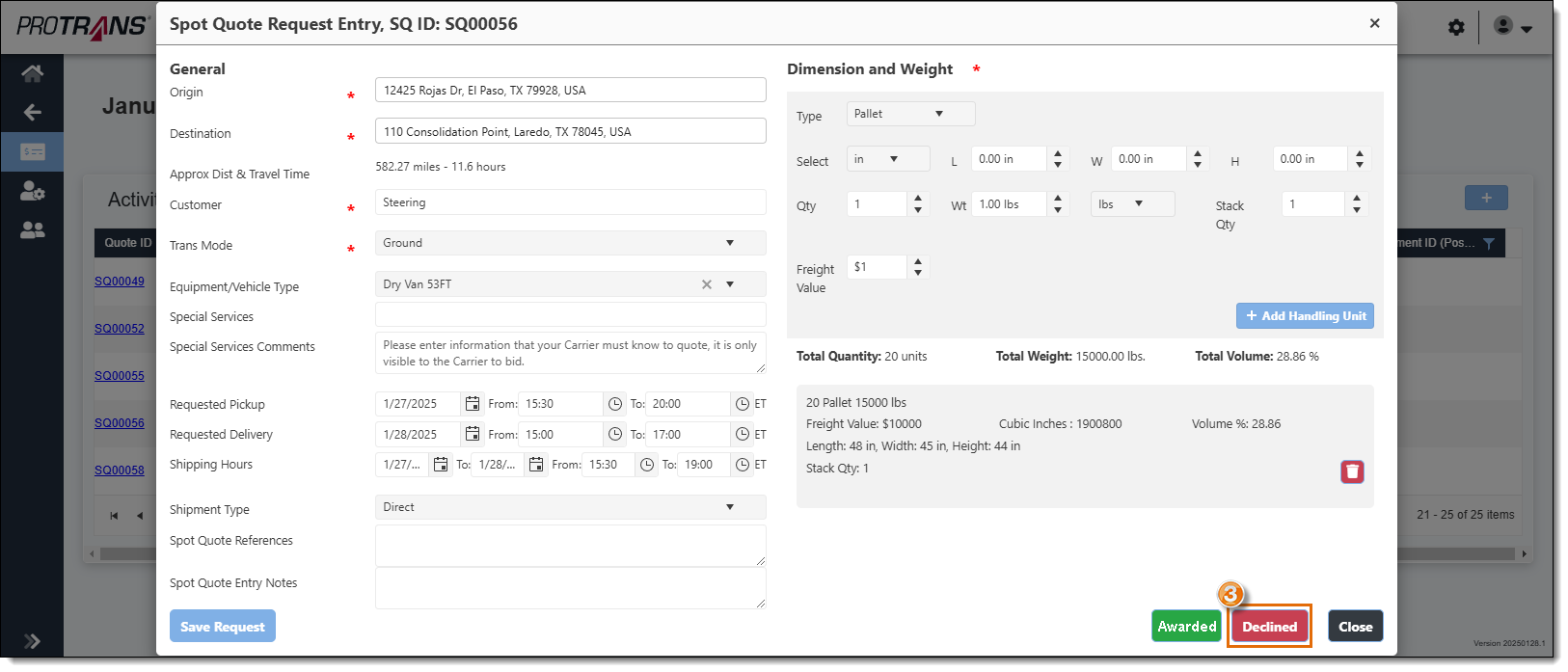Screen dimensions: 1568x672
Task: Mark the quote as Declined
Action: pos(1270,627)
